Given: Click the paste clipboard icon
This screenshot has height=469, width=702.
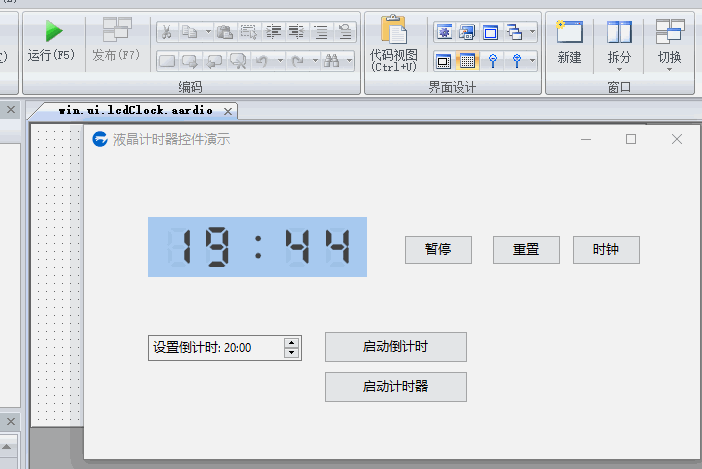Looking at the screenshot, I should tap(224, 32).
